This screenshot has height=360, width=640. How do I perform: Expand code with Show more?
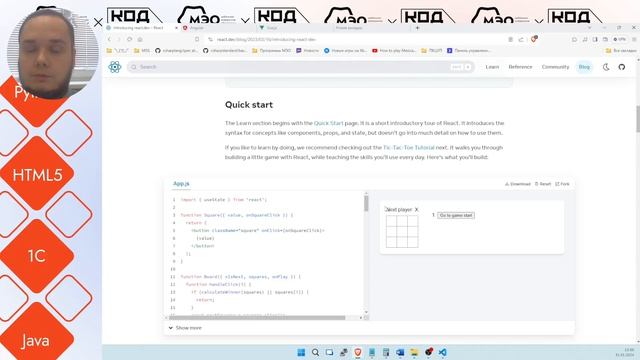[185, 328]
